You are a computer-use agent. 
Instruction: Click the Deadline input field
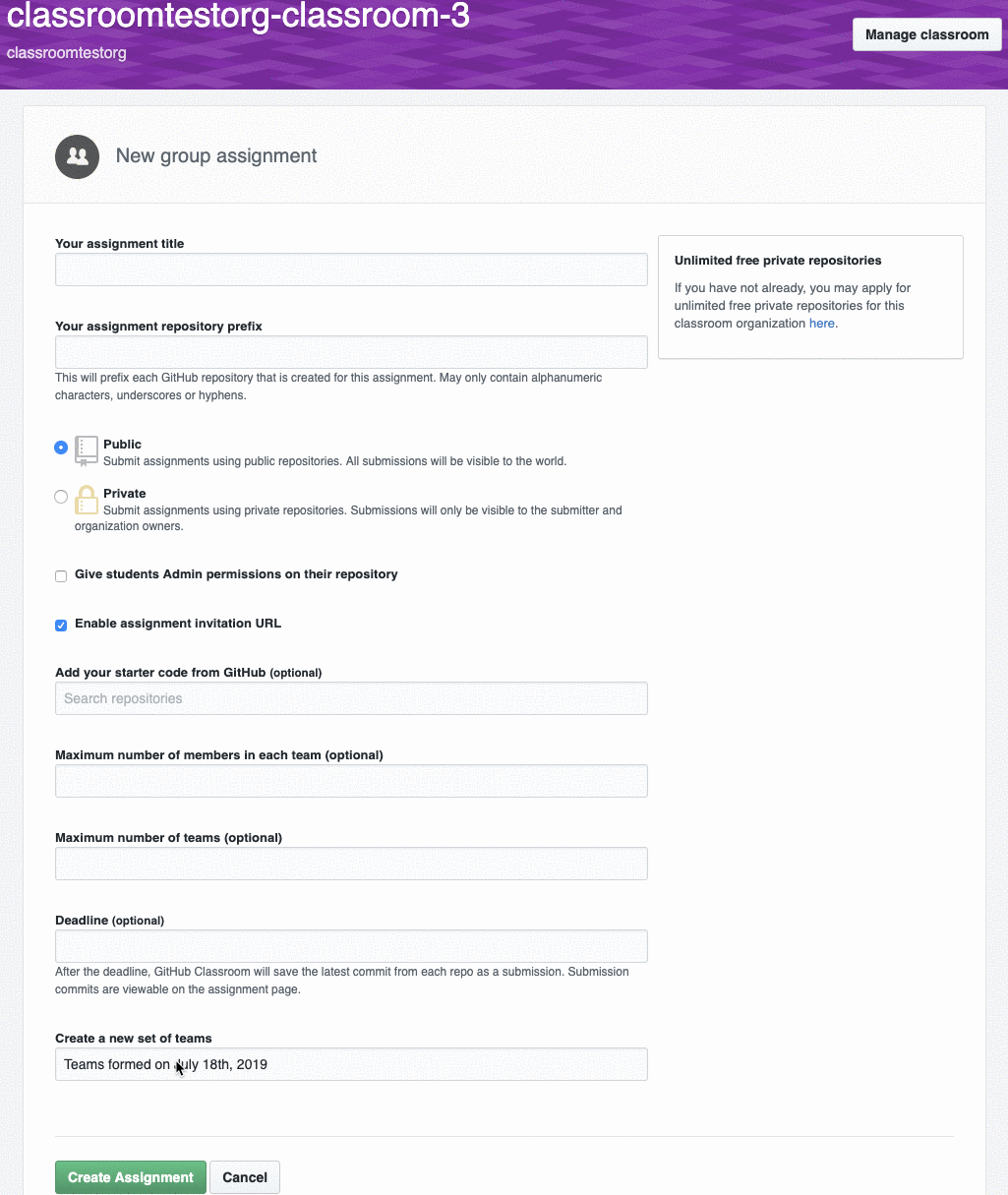(351, 946)
